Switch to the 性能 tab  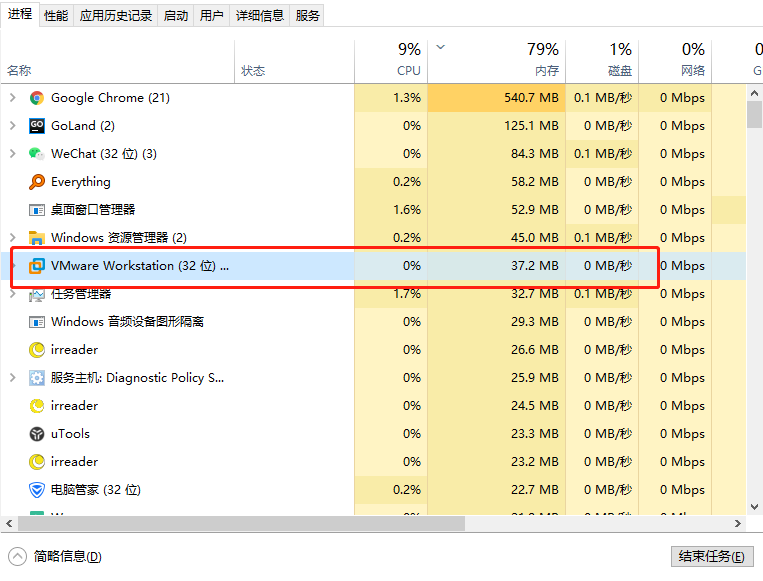pyautogui.click(x=56, y=16)
